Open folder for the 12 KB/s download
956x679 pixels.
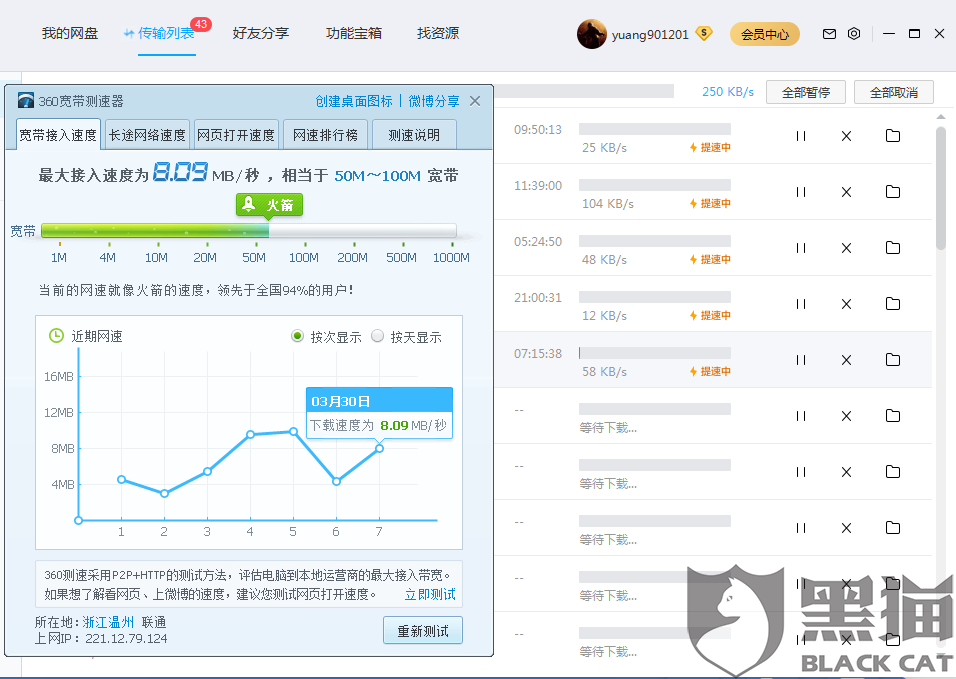tap(893, 304)
